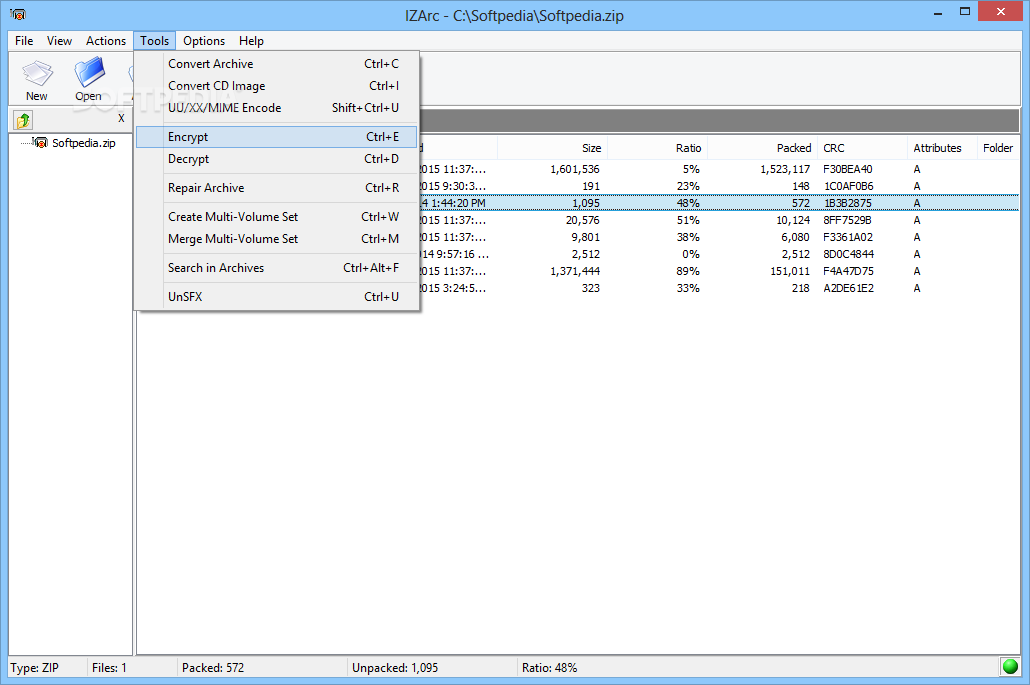Select the Decrypt menu entry
Image resolution: width=1030 pixels, height=685 pixels.
click(x=277, y=159)
